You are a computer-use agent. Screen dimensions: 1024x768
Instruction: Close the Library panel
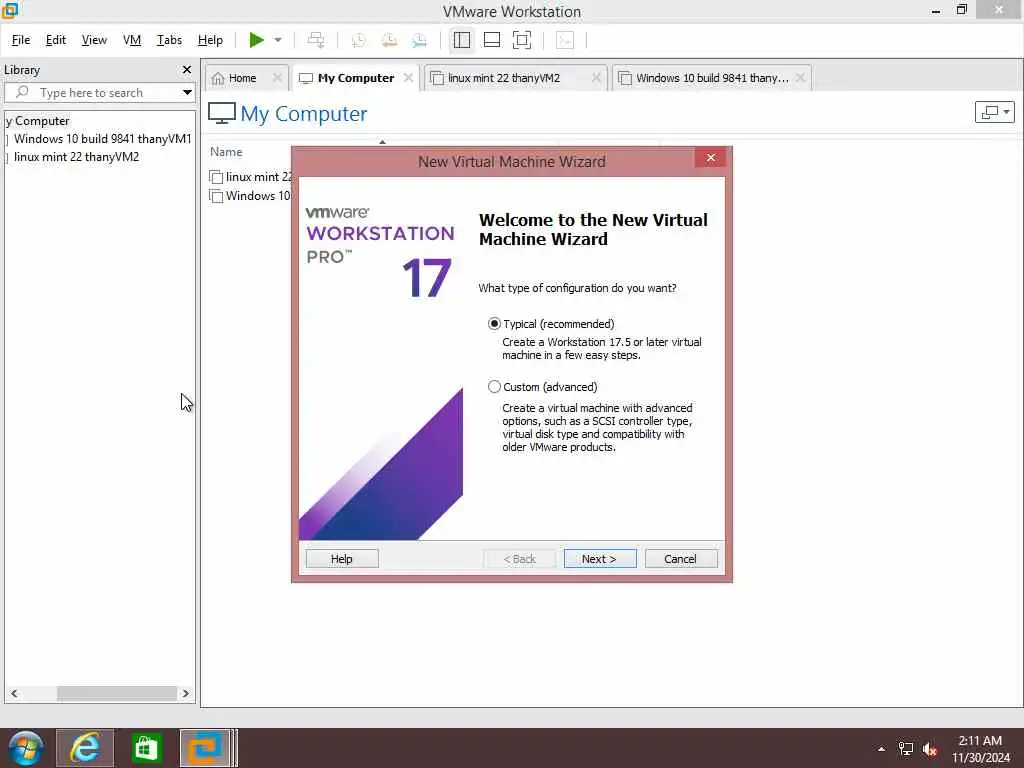pyautogui.click(x=187, y=69)
